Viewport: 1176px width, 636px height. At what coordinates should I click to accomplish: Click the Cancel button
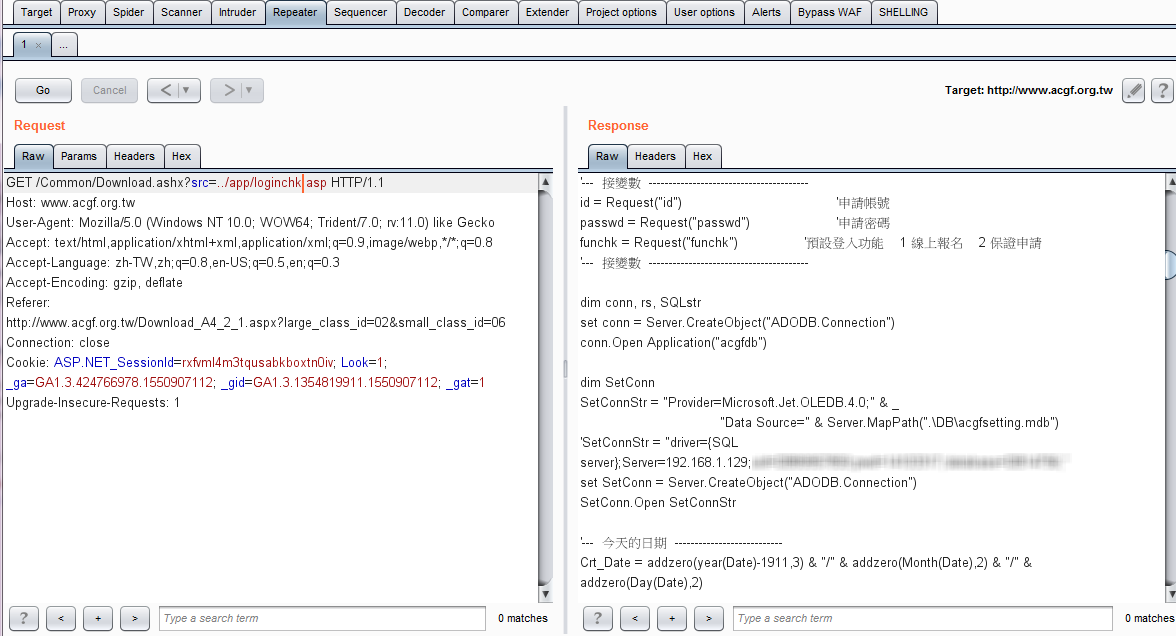click(x=110, y=90)
